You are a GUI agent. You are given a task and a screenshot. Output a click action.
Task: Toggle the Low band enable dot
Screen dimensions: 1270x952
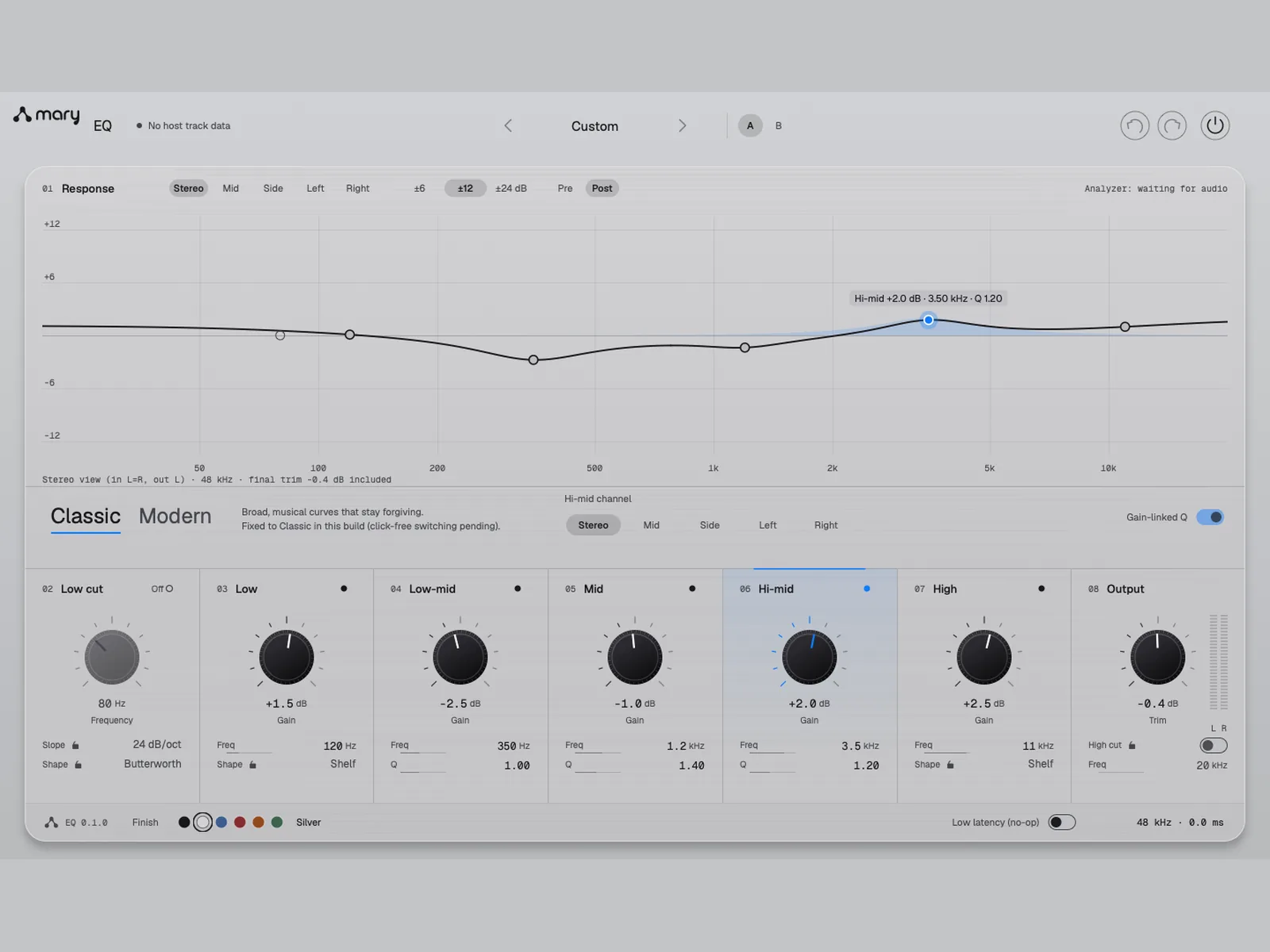tap(344, 589)
